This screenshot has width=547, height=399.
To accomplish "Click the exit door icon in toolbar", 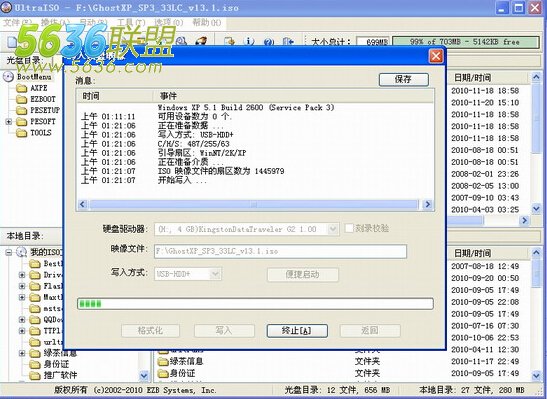I will point(288,42).
